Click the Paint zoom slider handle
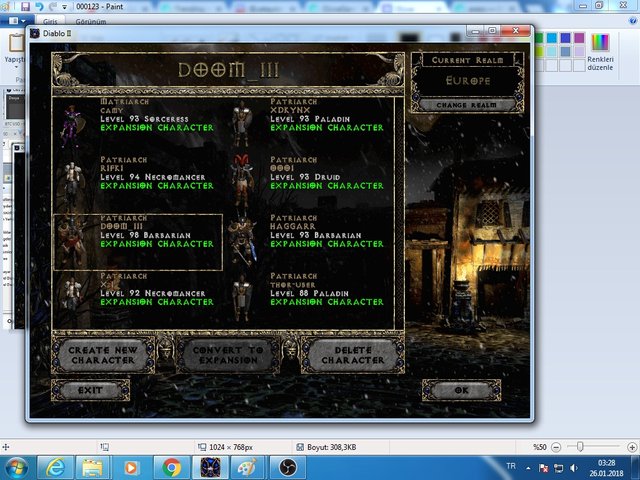The height and width of the screenshot is (480, 640). (x=580, y=447)
